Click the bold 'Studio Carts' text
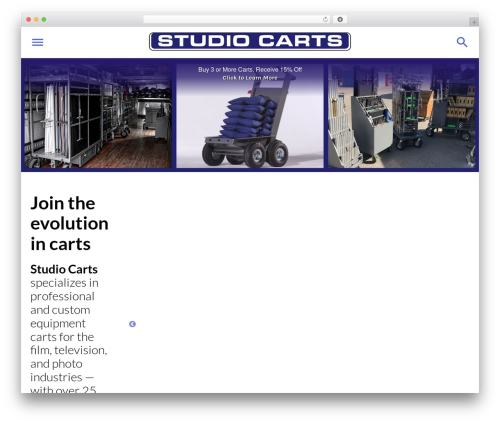 64,269
